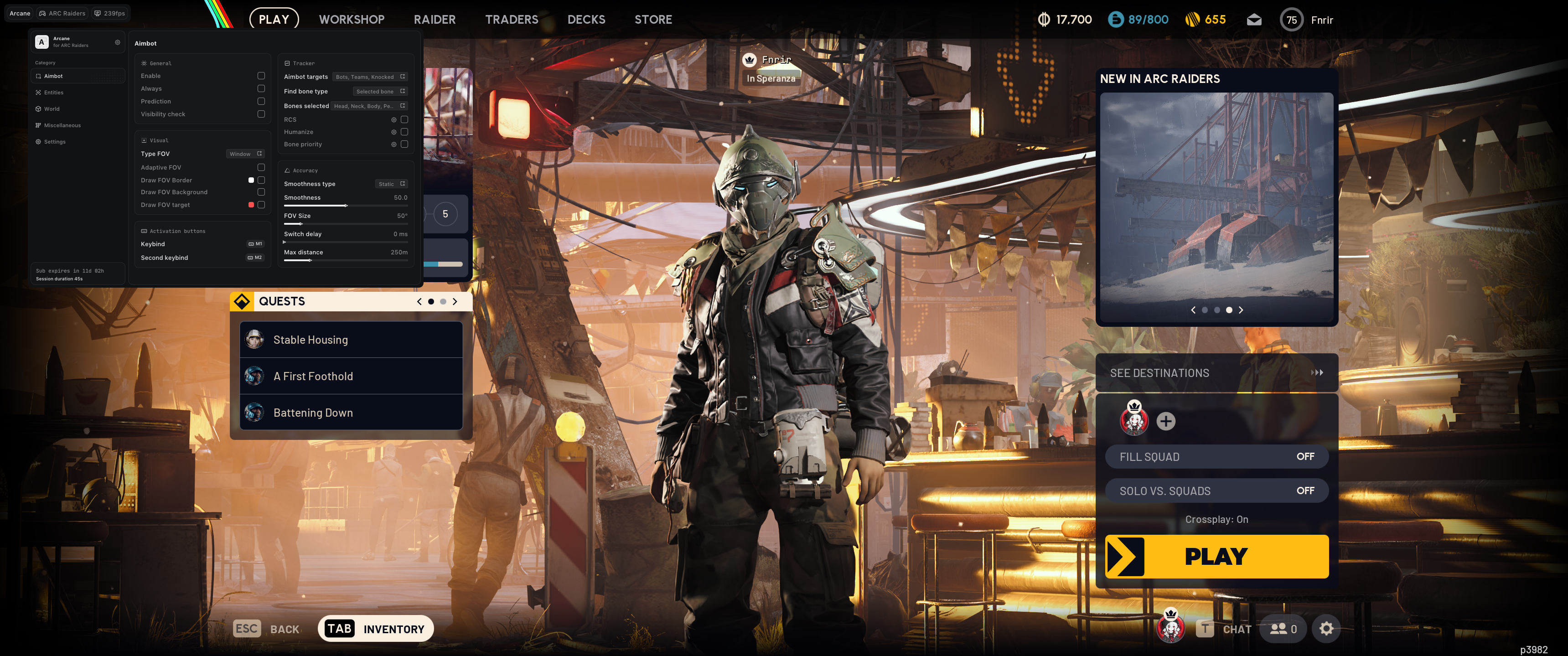Screen dimensions: 1568x656
Task: Open Type FOV Window dropdown
Action: 245,154
